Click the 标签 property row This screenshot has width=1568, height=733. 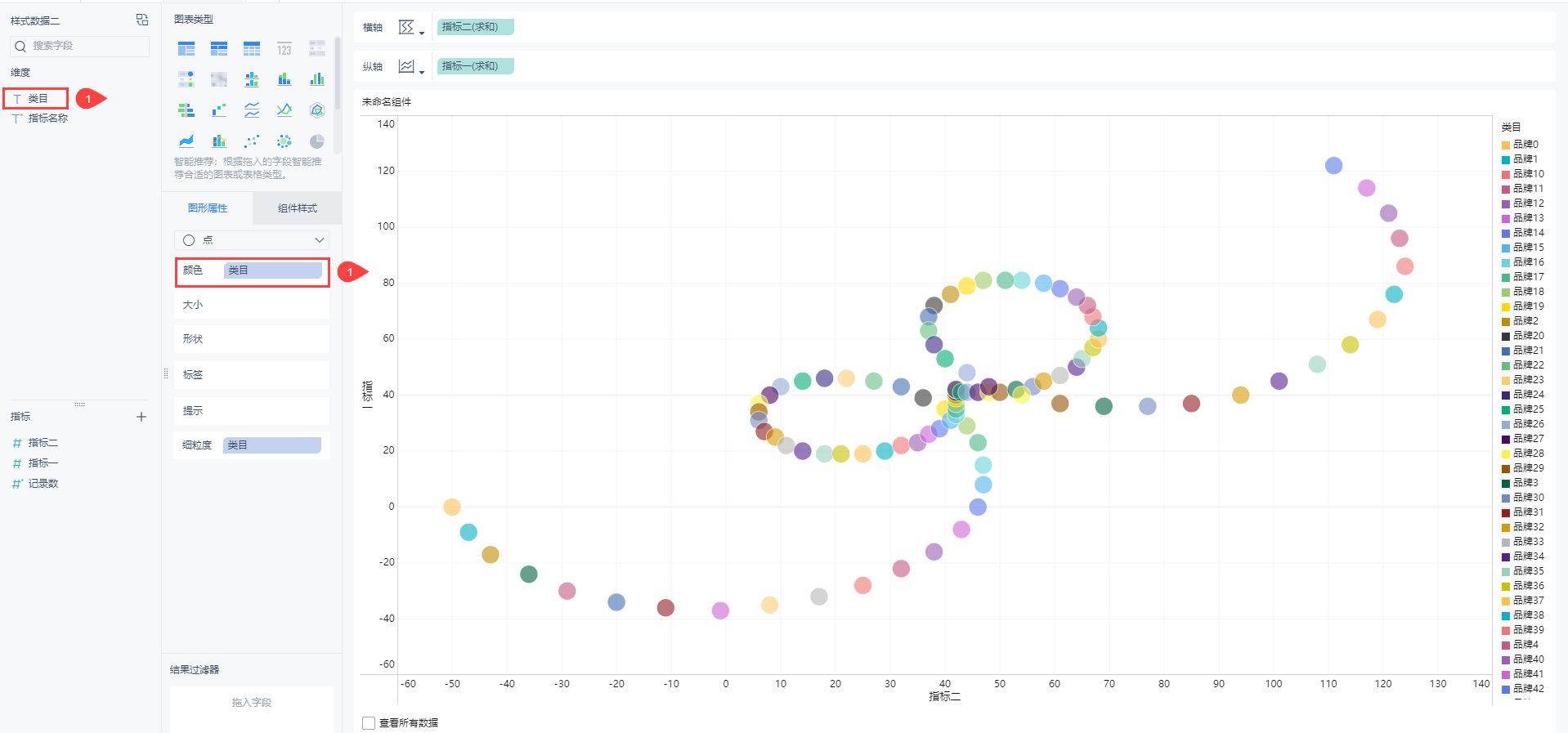click(x=252, y=375)
